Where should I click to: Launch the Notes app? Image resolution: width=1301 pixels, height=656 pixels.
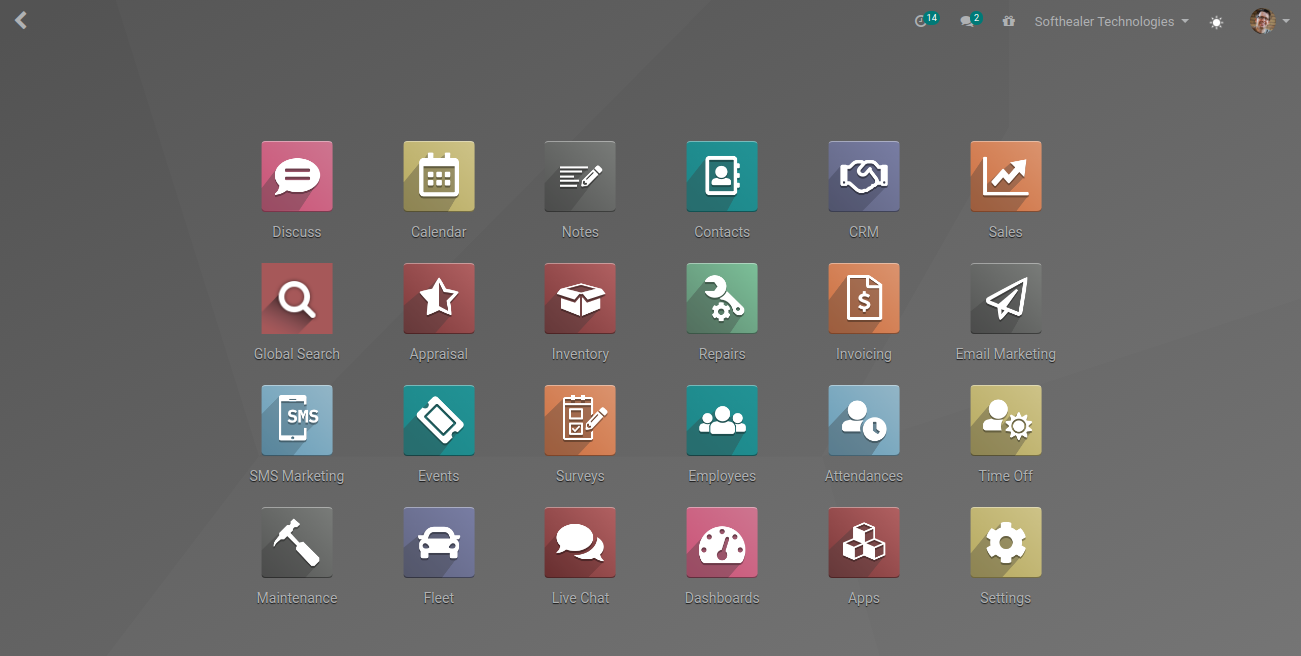point(580,176)
